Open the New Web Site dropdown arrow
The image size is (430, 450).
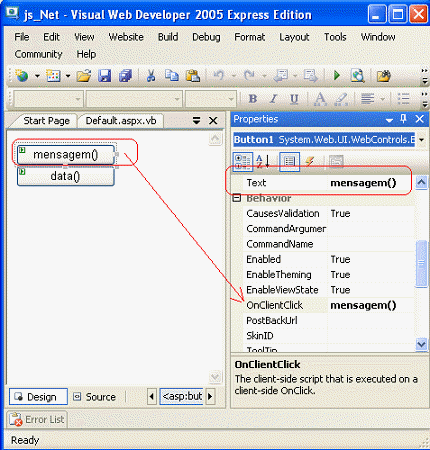coord(37,76)
